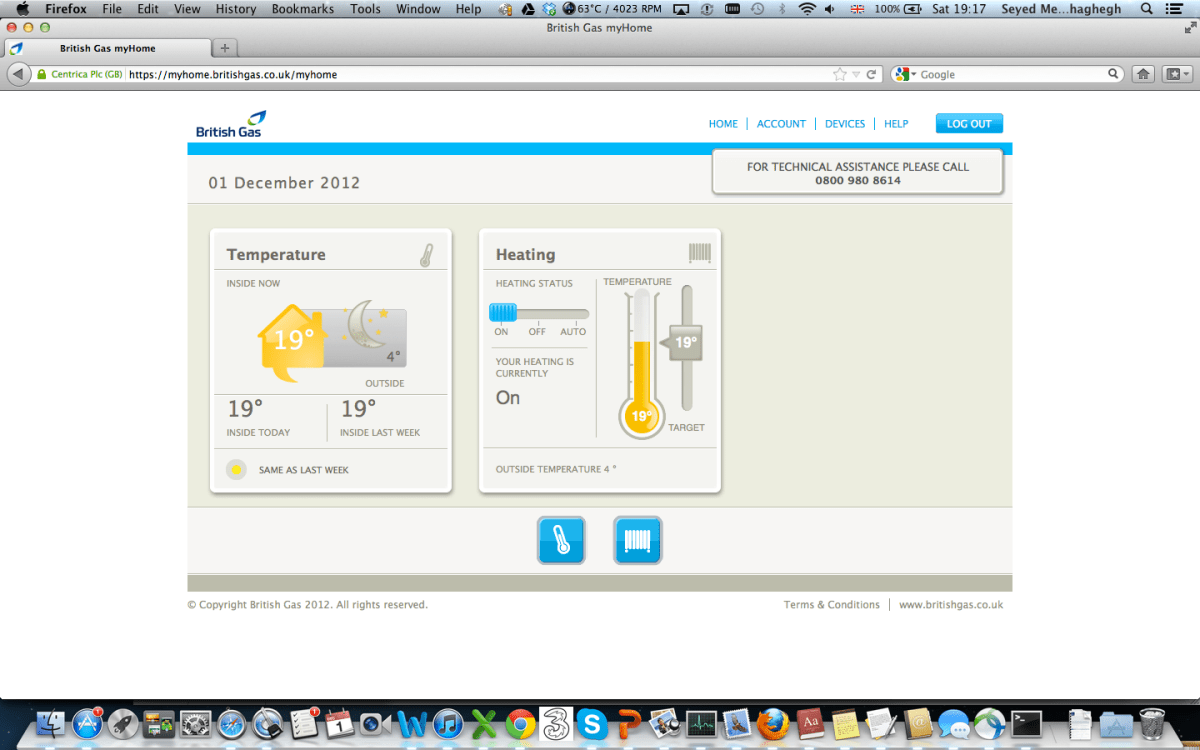The image size is (1200, 750).
Task: Click the target temperature slider handle
Action: (684, 342)
